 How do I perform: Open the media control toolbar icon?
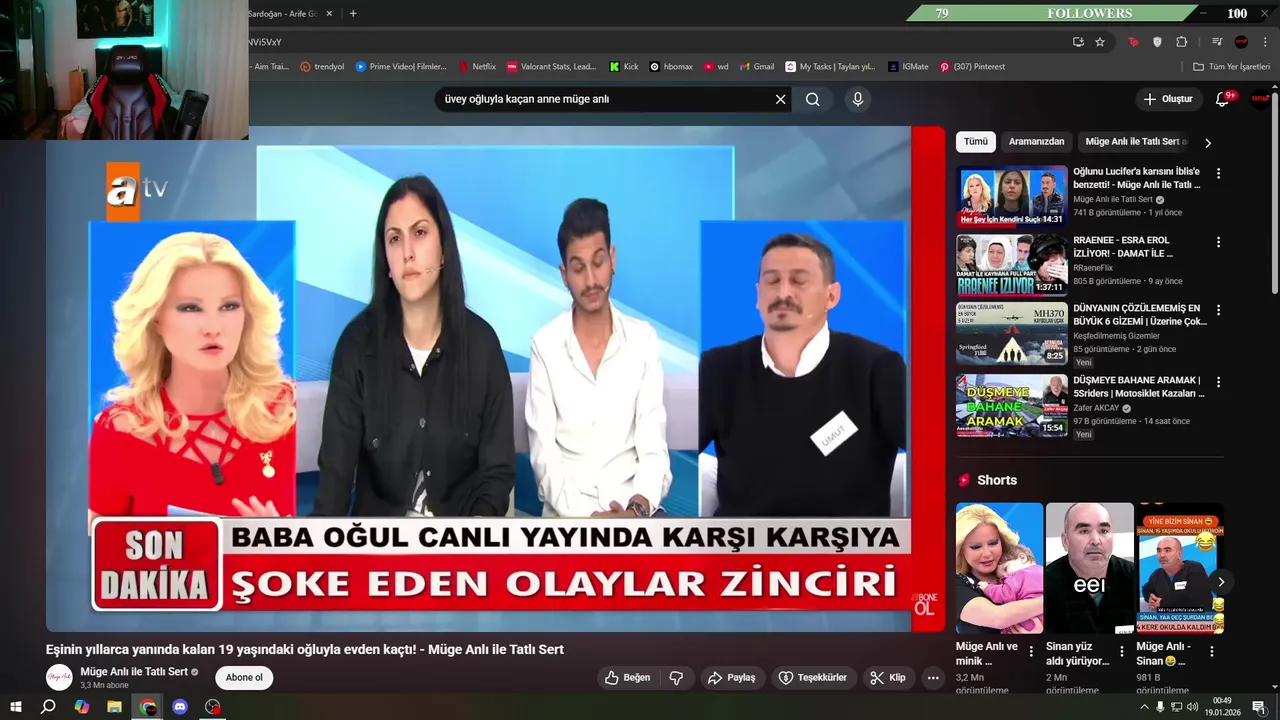pyautogui.click(x=1217, y=42)
